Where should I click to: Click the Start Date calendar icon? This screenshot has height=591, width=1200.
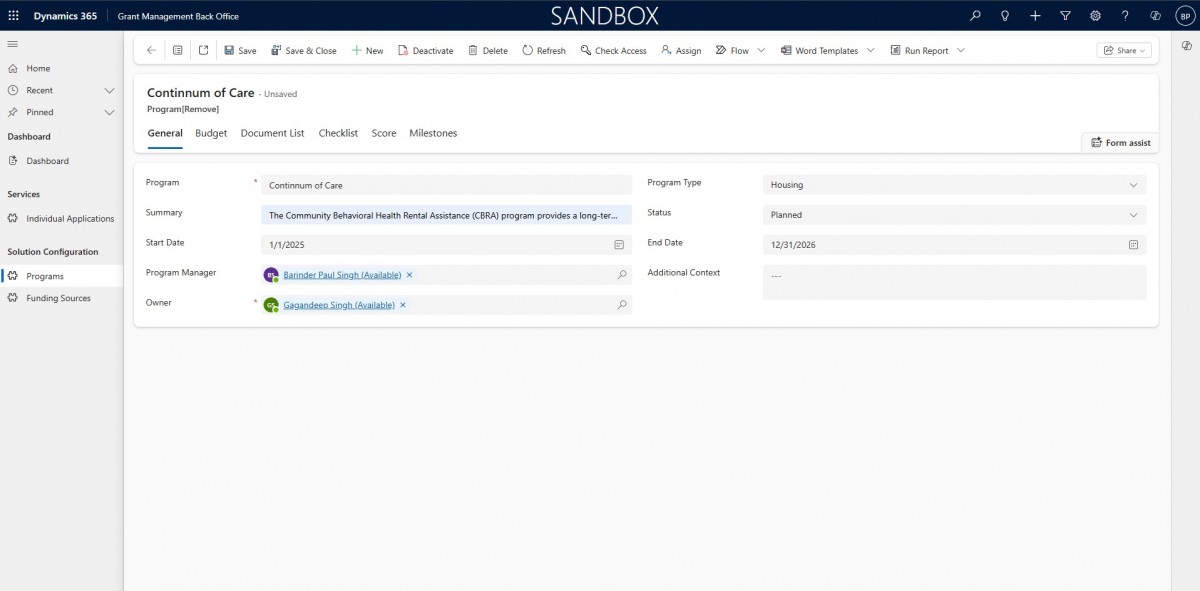click(619, 245)
